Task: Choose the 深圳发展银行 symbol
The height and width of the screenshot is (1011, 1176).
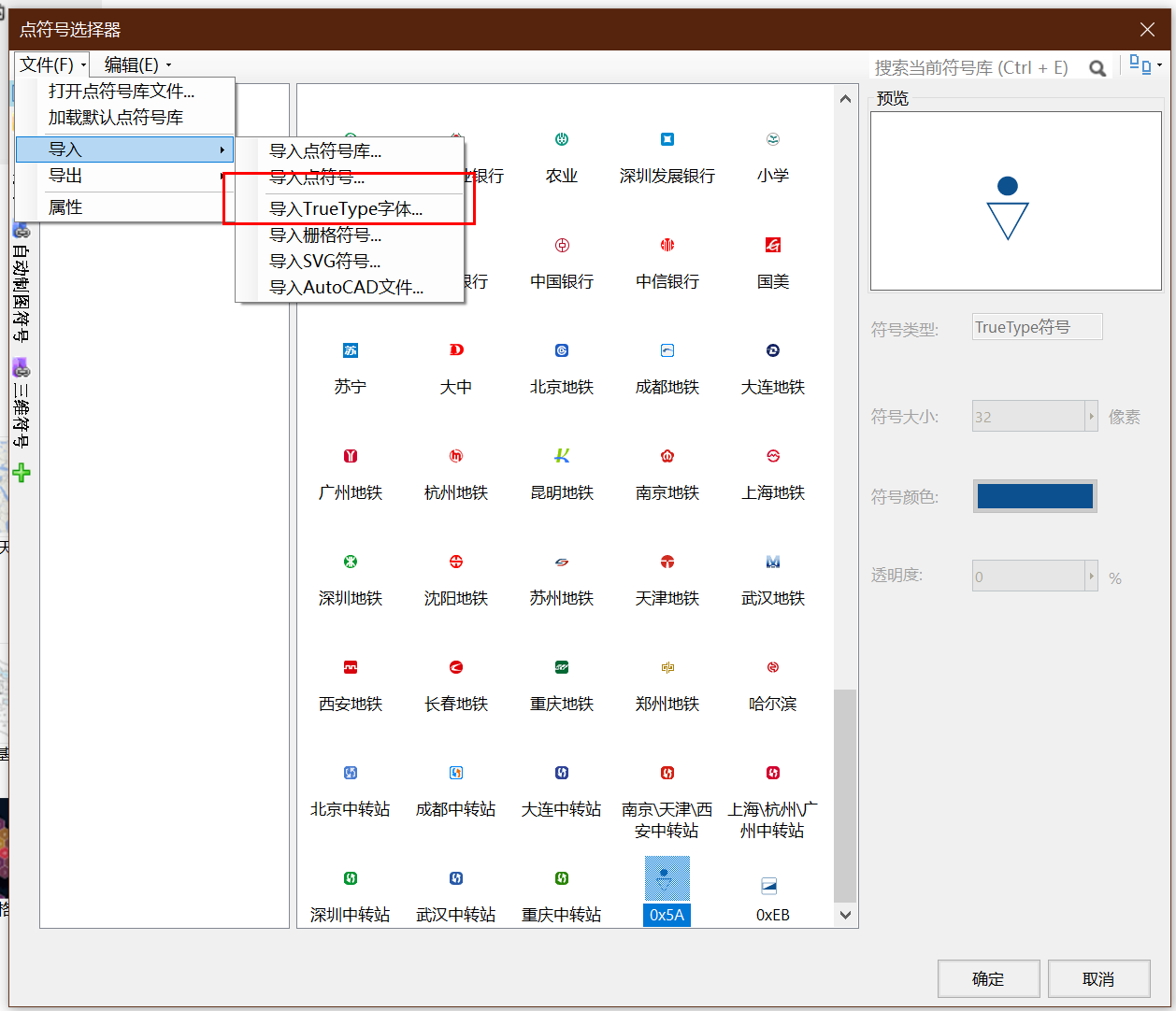Action: pos(667,139)
